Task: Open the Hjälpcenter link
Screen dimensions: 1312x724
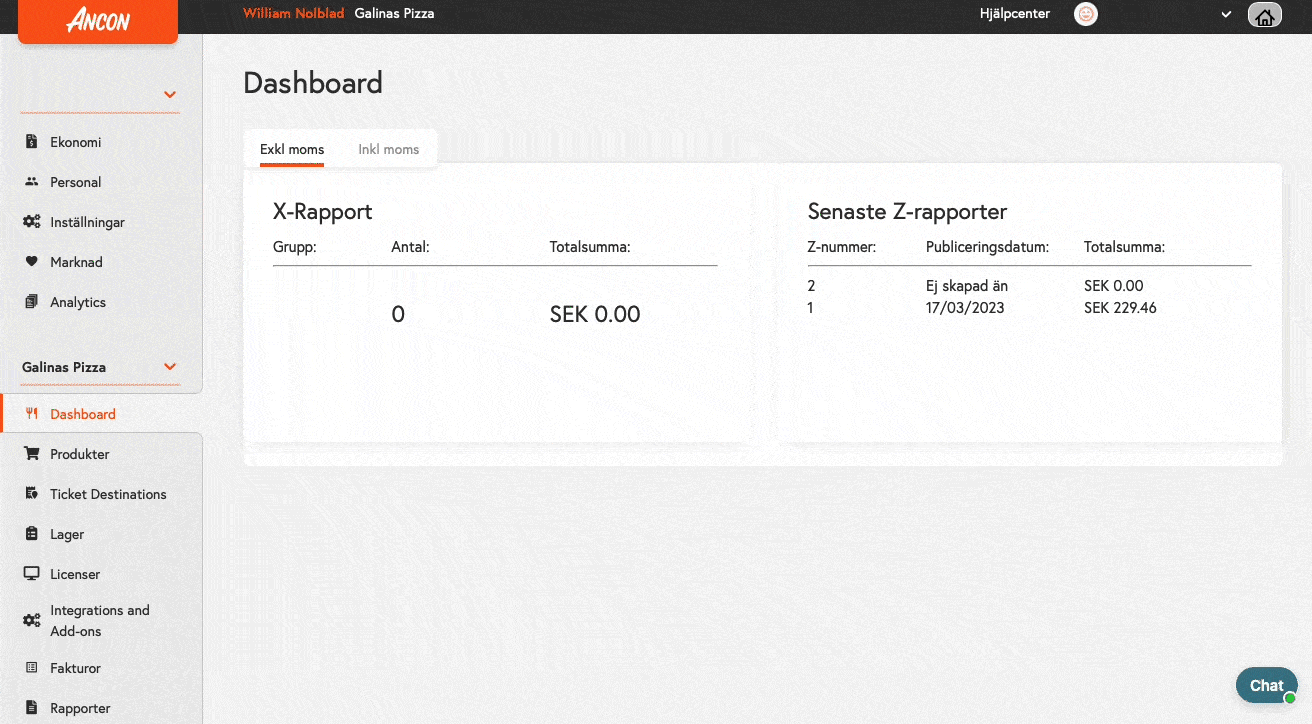Action: point(1015,14)
